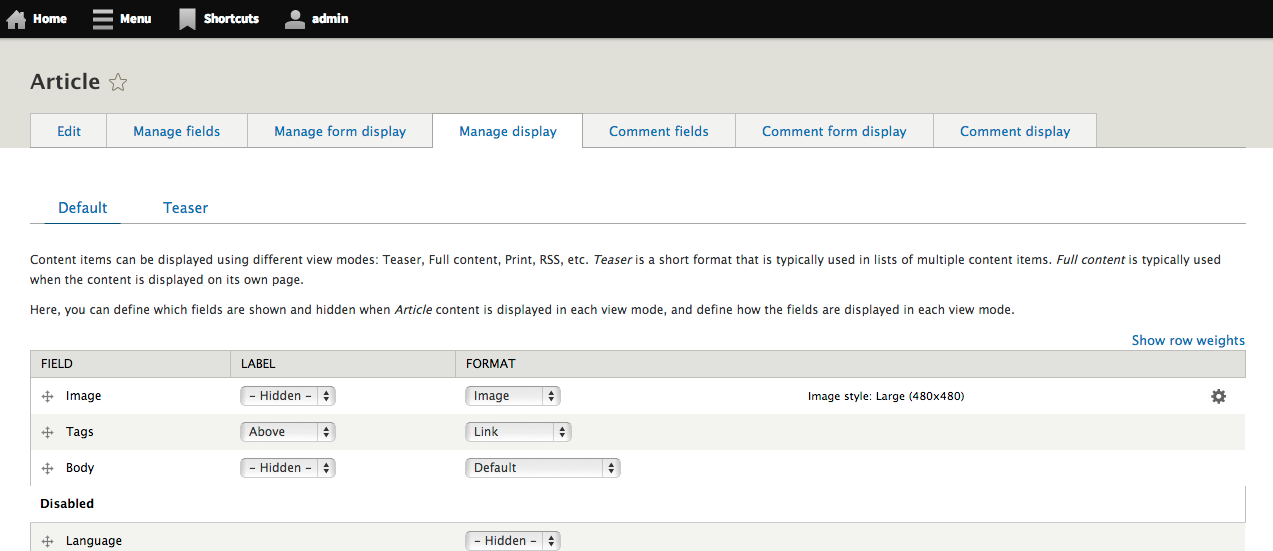This screenshot has width=1273, height=551.
Task: Star Article to add to shortcuts
Action: 118,83
